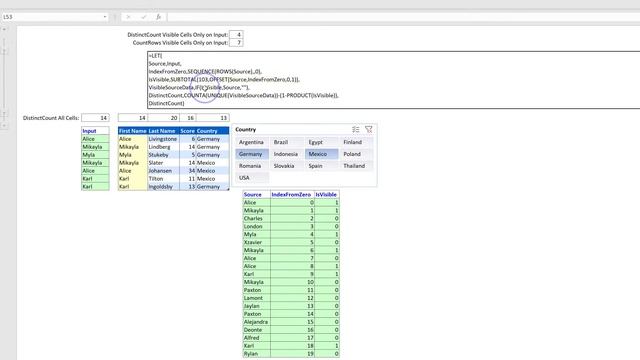Click the Country slicer title

point(246,129)
